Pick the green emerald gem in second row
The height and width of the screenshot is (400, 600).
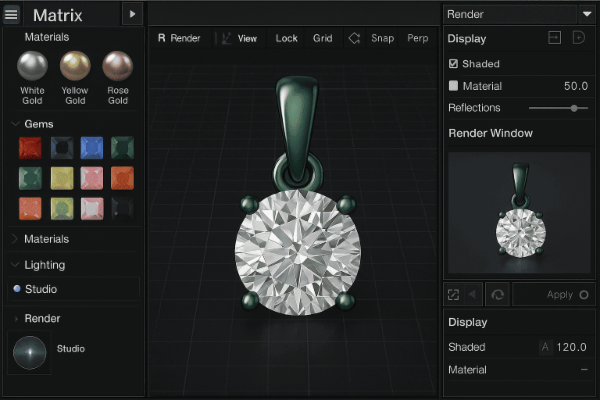tap(30, 178)
